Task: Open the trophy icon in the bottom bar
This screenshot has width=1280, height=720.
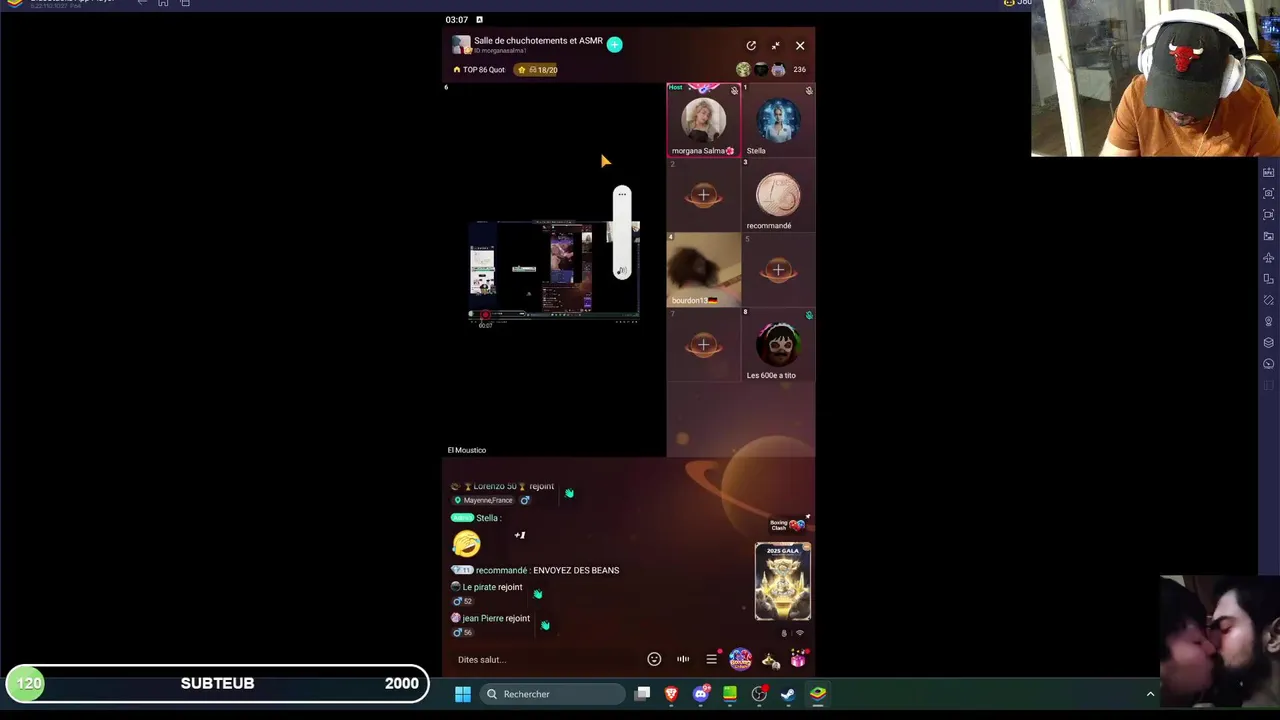Action: click(770, 659)
